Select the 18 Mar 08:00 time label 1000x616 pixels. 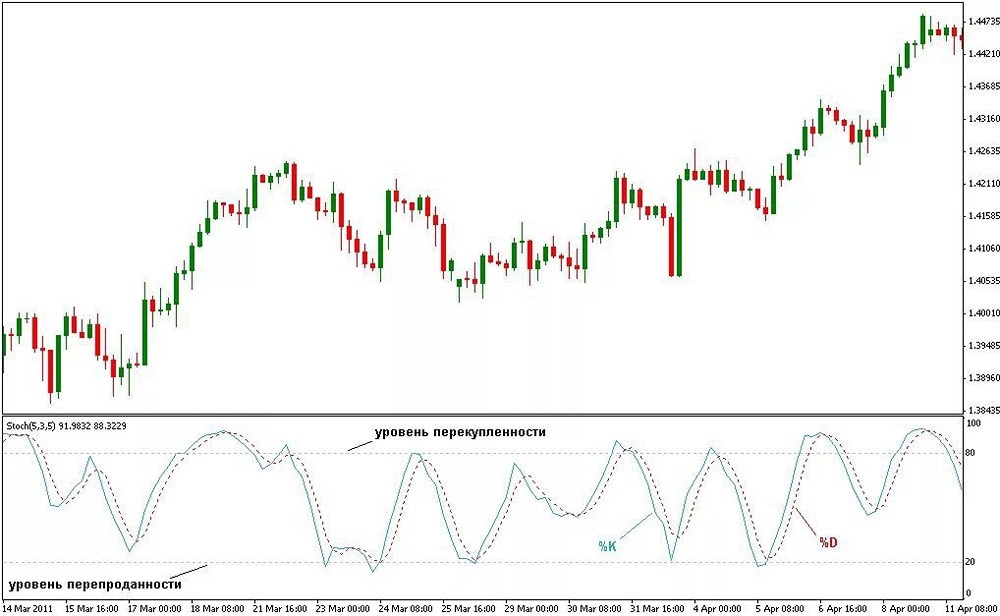tap(217, 609)
